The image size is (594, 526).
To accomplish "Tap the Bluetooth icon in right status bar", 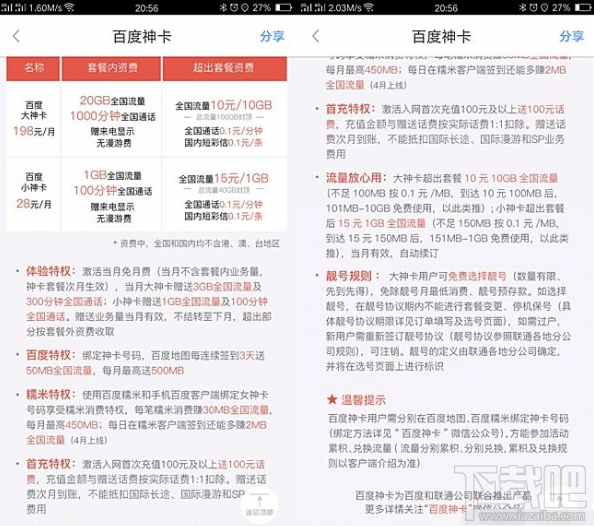I will (522, 8).
